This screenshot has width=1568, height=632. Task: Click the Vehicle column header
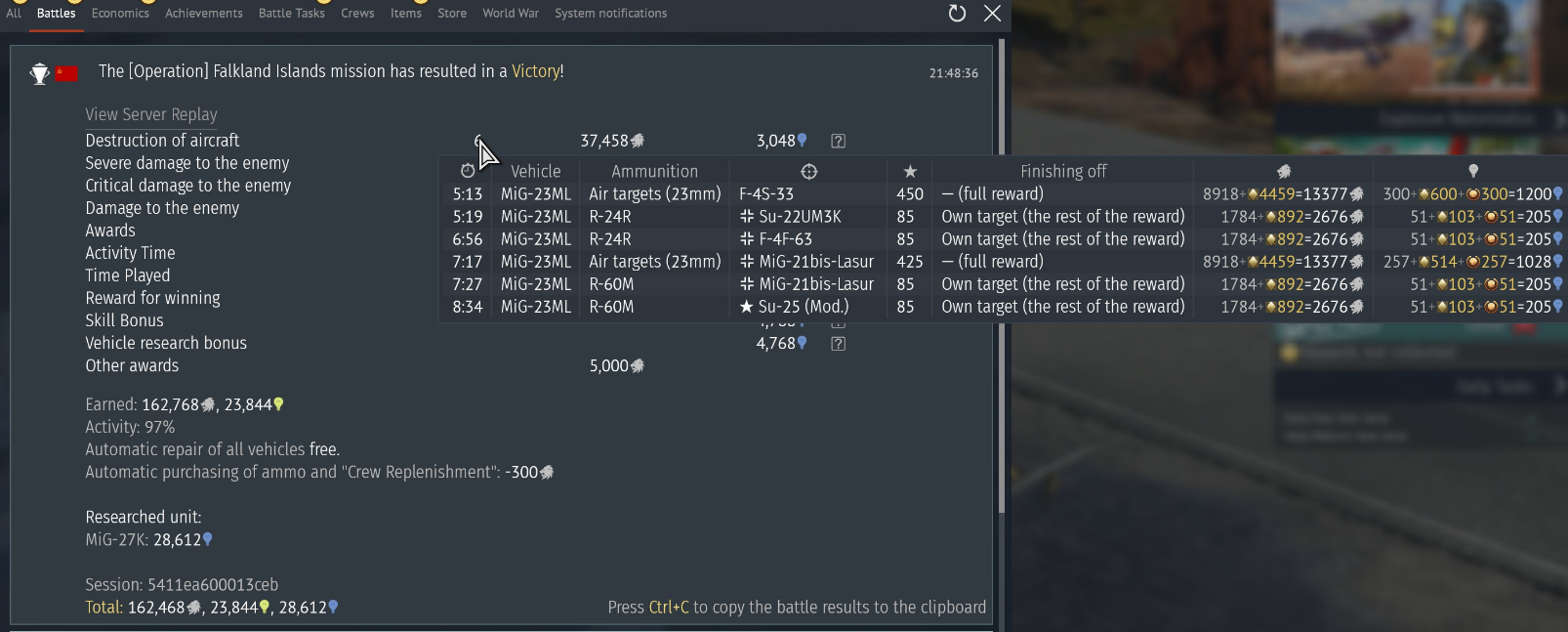pyautogui.click(x=536, y=171)
